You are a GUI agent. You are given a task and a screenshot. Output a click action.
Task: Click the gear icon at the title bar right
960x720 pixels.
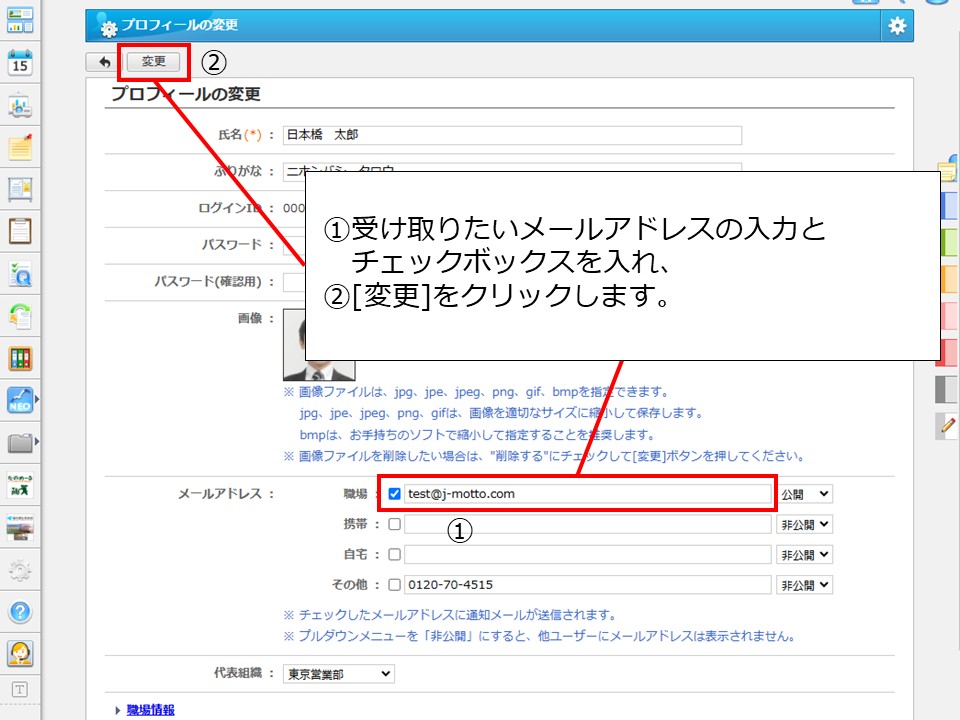point(897,27)
